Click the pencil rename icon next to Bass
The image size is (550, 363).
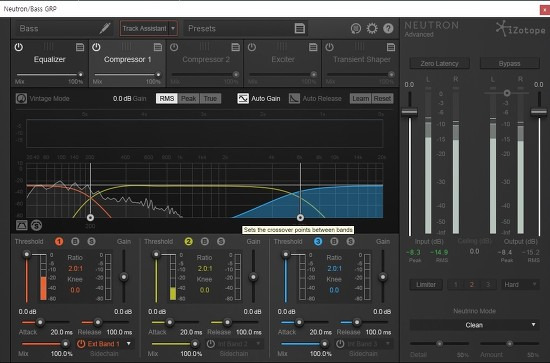(105, 28)
